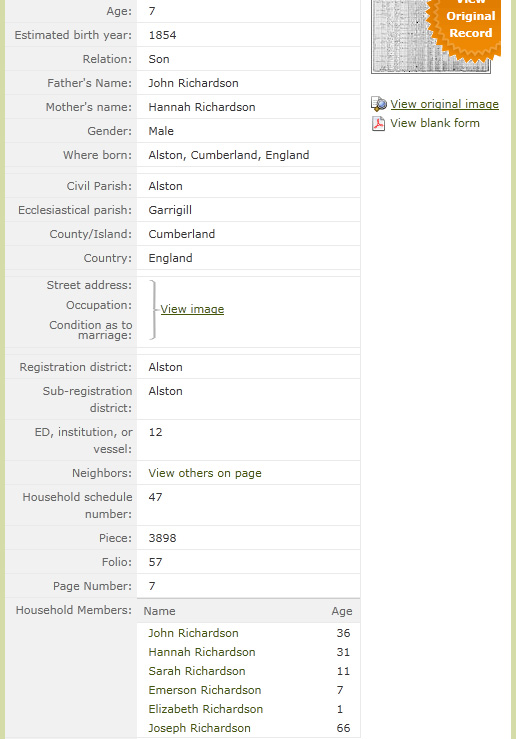Open the View blank form link

(435, 123)
